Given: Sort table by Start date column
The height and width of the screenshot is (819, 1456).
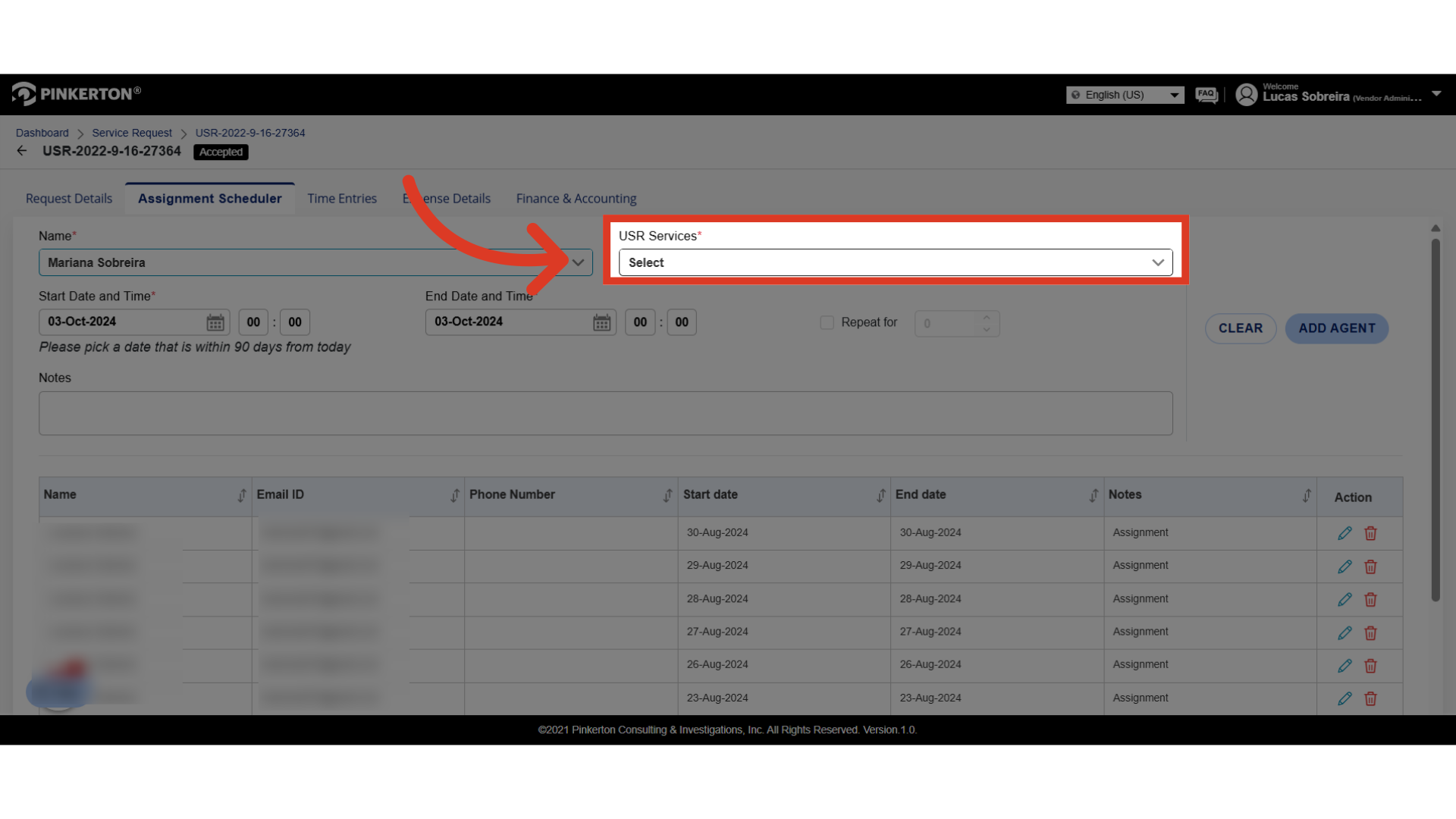Looking at the screenshot, I should point(881,495).
